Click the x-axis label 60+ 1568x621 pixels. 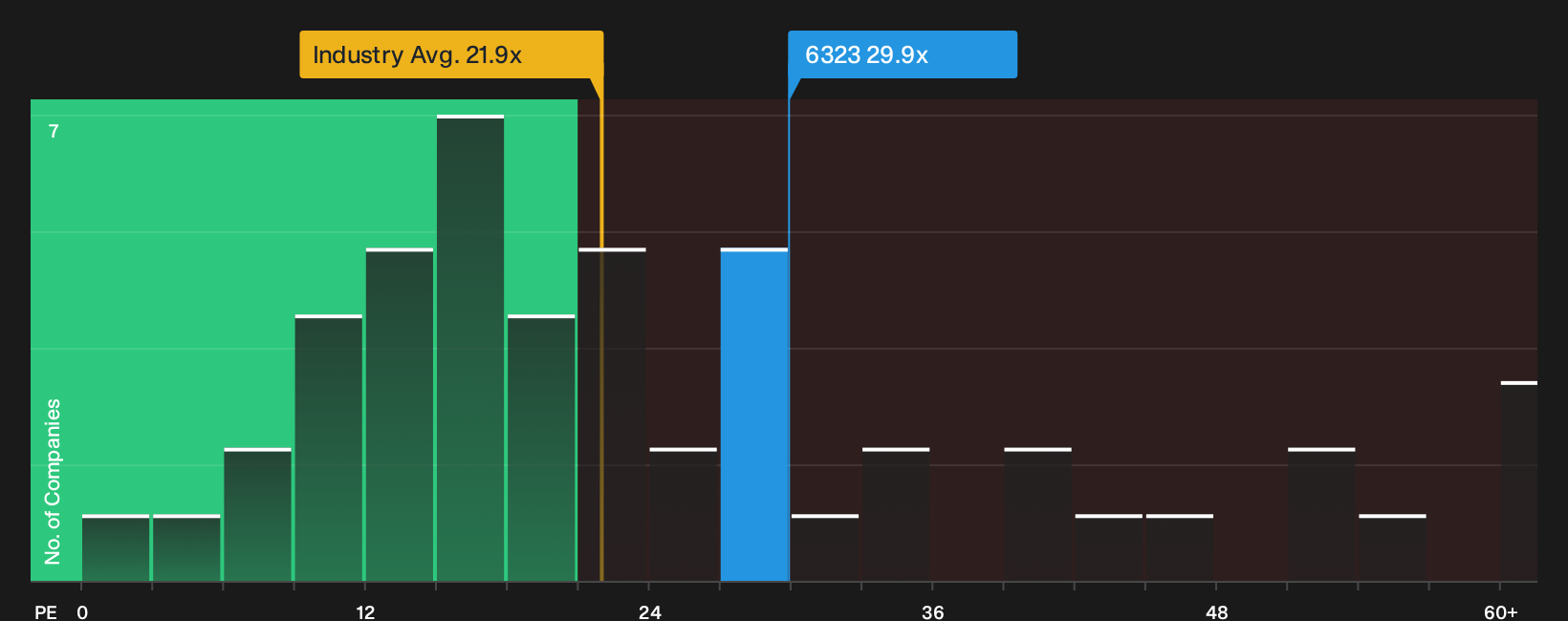[1500, 611]
